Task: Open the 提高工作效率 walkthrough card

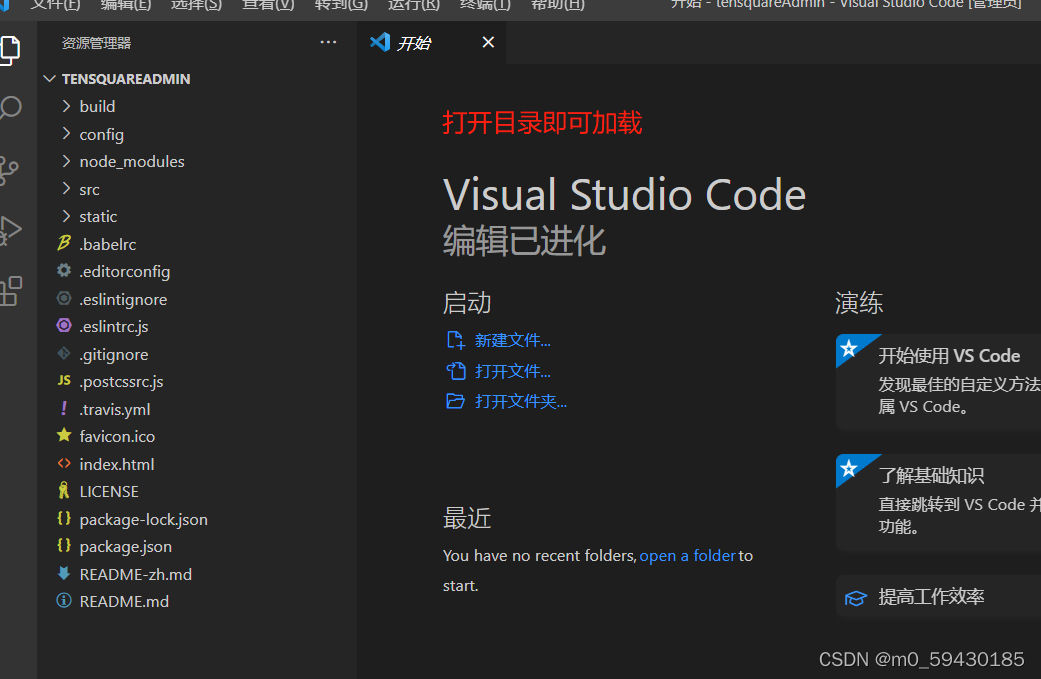Action: tap(939, 597)
